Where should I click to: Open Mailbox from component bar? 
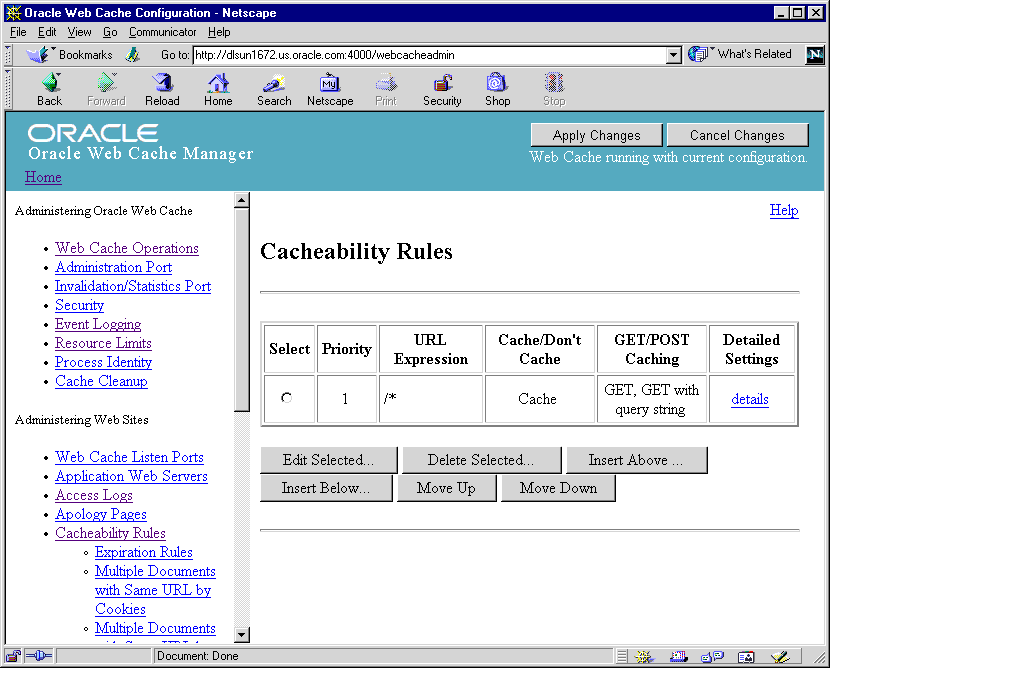pyautogui.click(x=678, y=656)
